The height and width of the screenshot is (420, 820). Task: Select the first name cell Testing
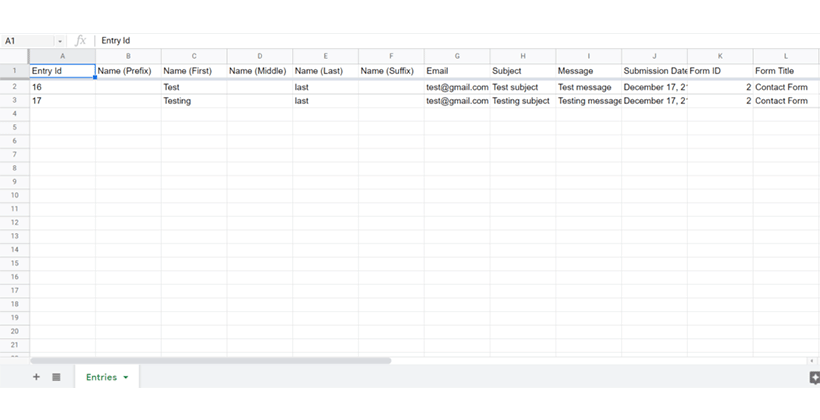(194, 101)
